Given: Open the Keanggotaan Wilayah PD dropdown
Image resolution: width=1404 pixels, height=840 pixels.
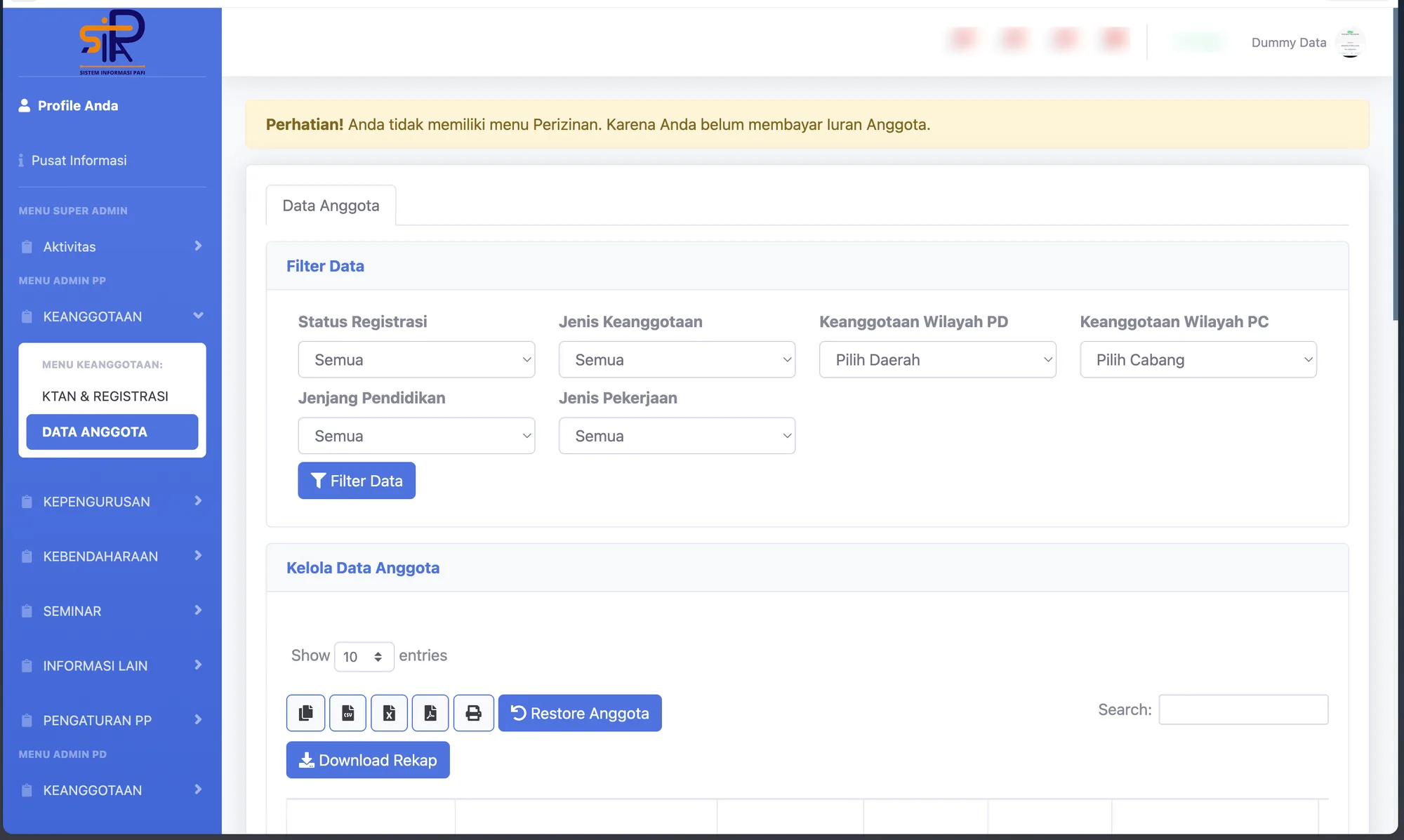Looking at the screenshot, I should point(938,359).
